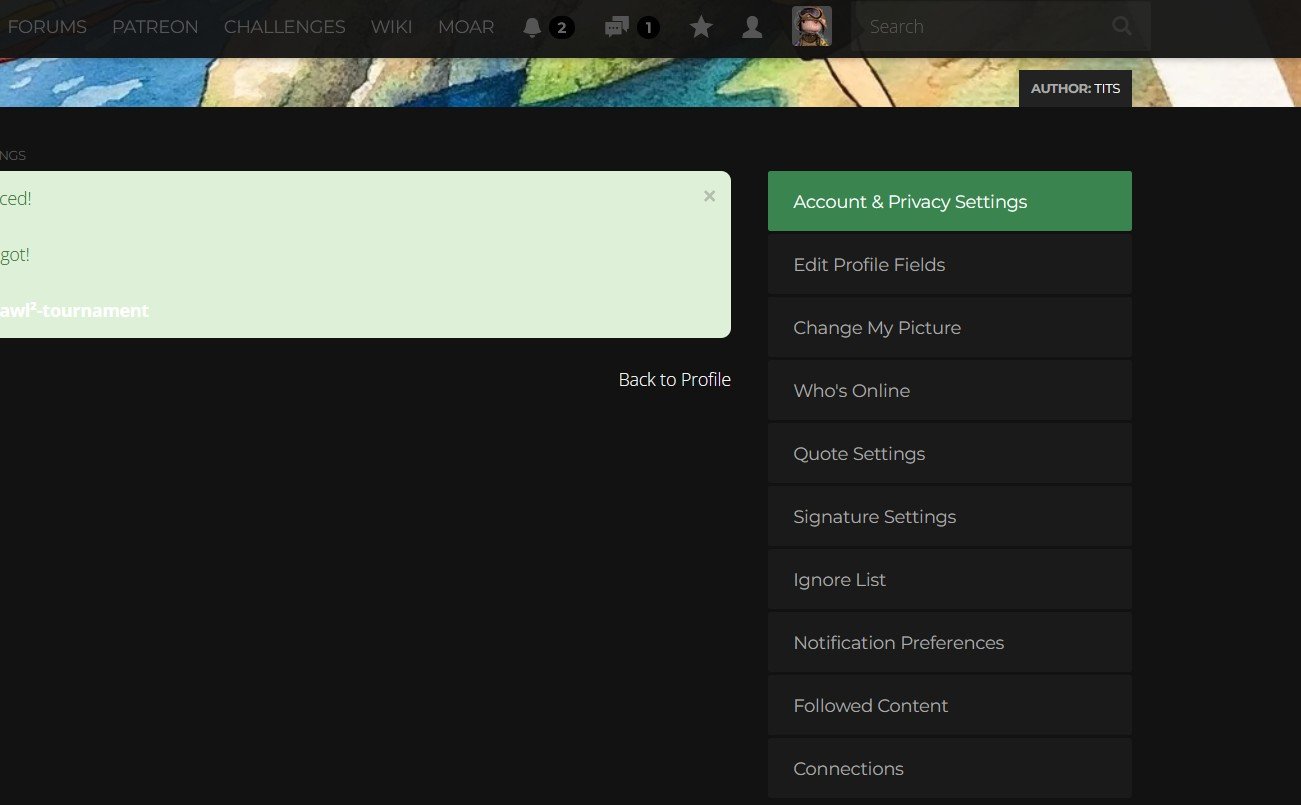
Task: Open Edit Profile Fields
Action: [x=950, y=264]
